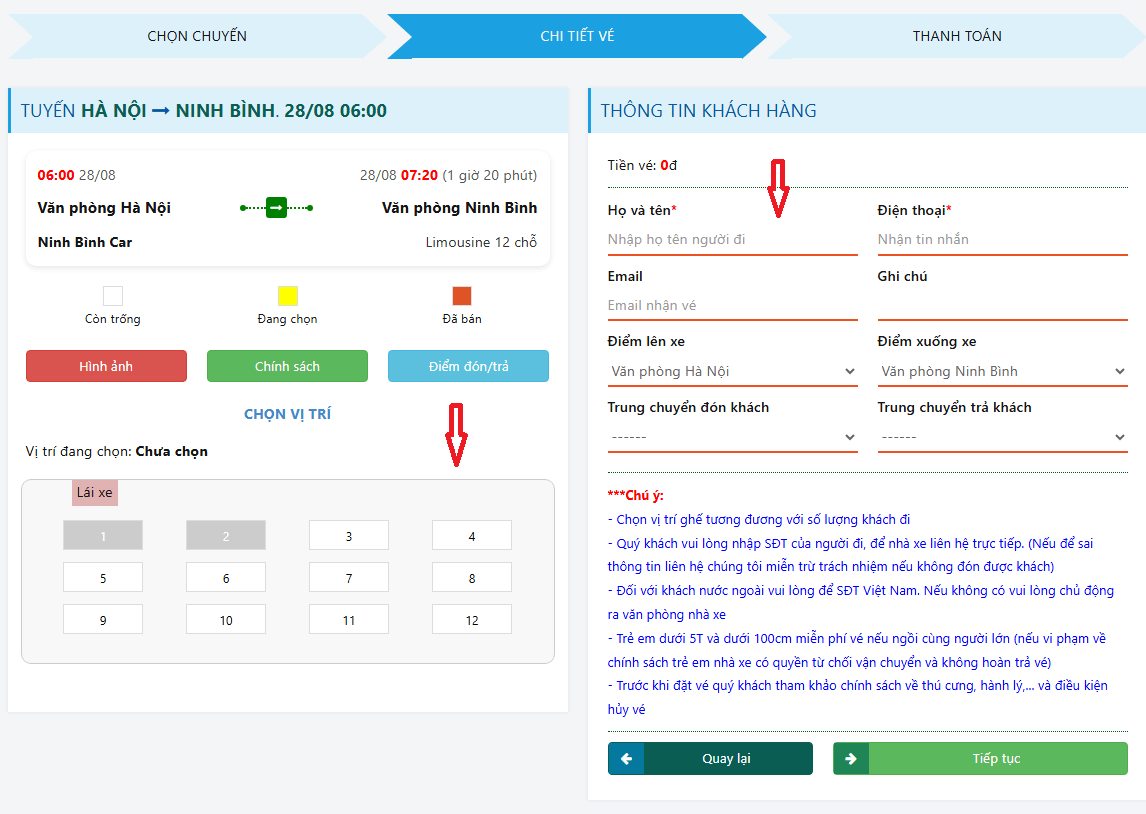Select seat number 3
The height and width of the screenshot is (814, 1146).
pyautogui.click(x=348, y=536)
